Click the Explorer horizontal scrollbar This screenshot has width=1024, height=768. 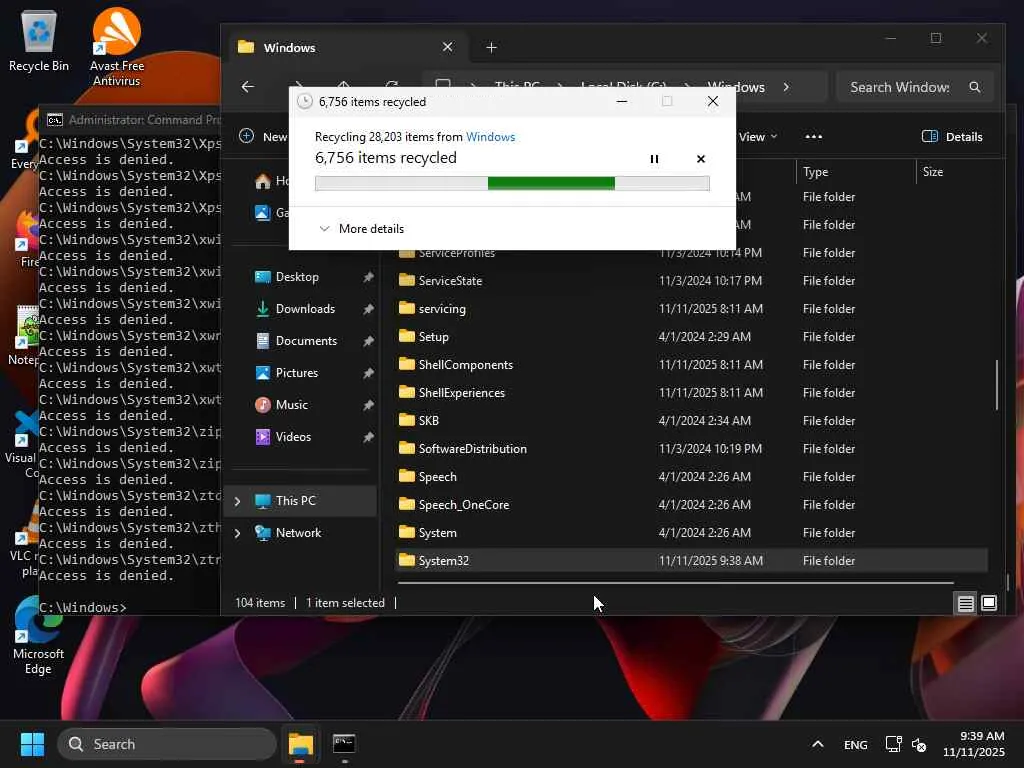tap(675, 583)
